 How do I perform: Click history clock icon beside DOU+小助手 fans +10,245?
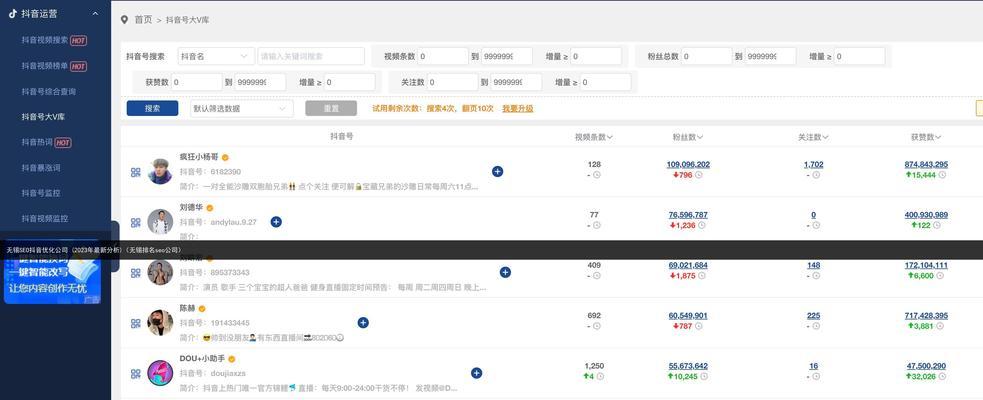(x=703, y=377)
